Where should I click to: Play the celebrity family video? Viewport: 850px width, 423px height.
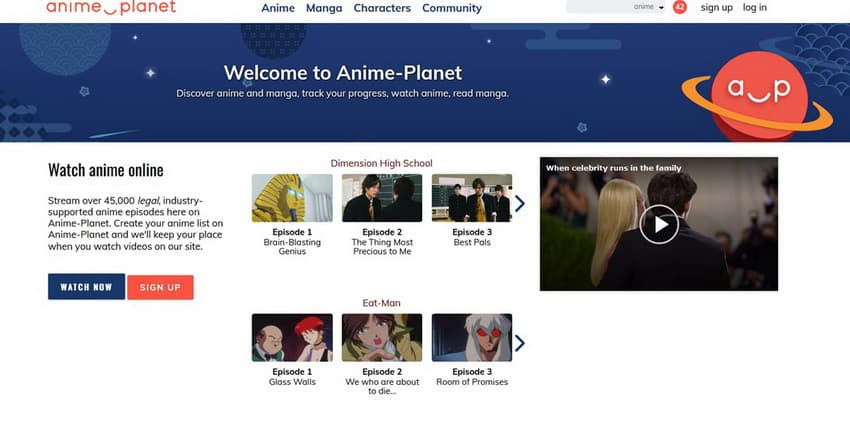coord(659,224)
